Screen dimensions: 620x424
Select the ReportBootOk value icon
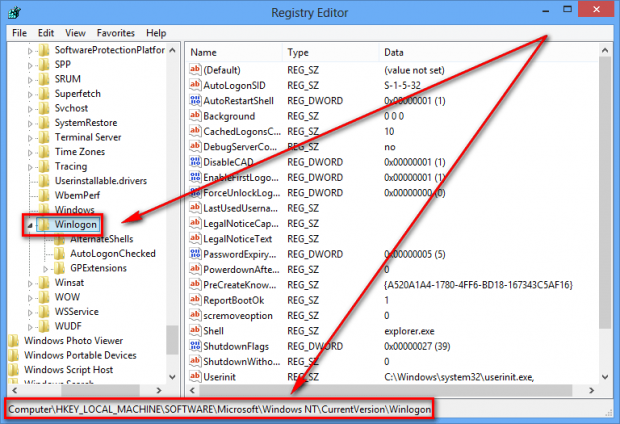coord(195,300)
